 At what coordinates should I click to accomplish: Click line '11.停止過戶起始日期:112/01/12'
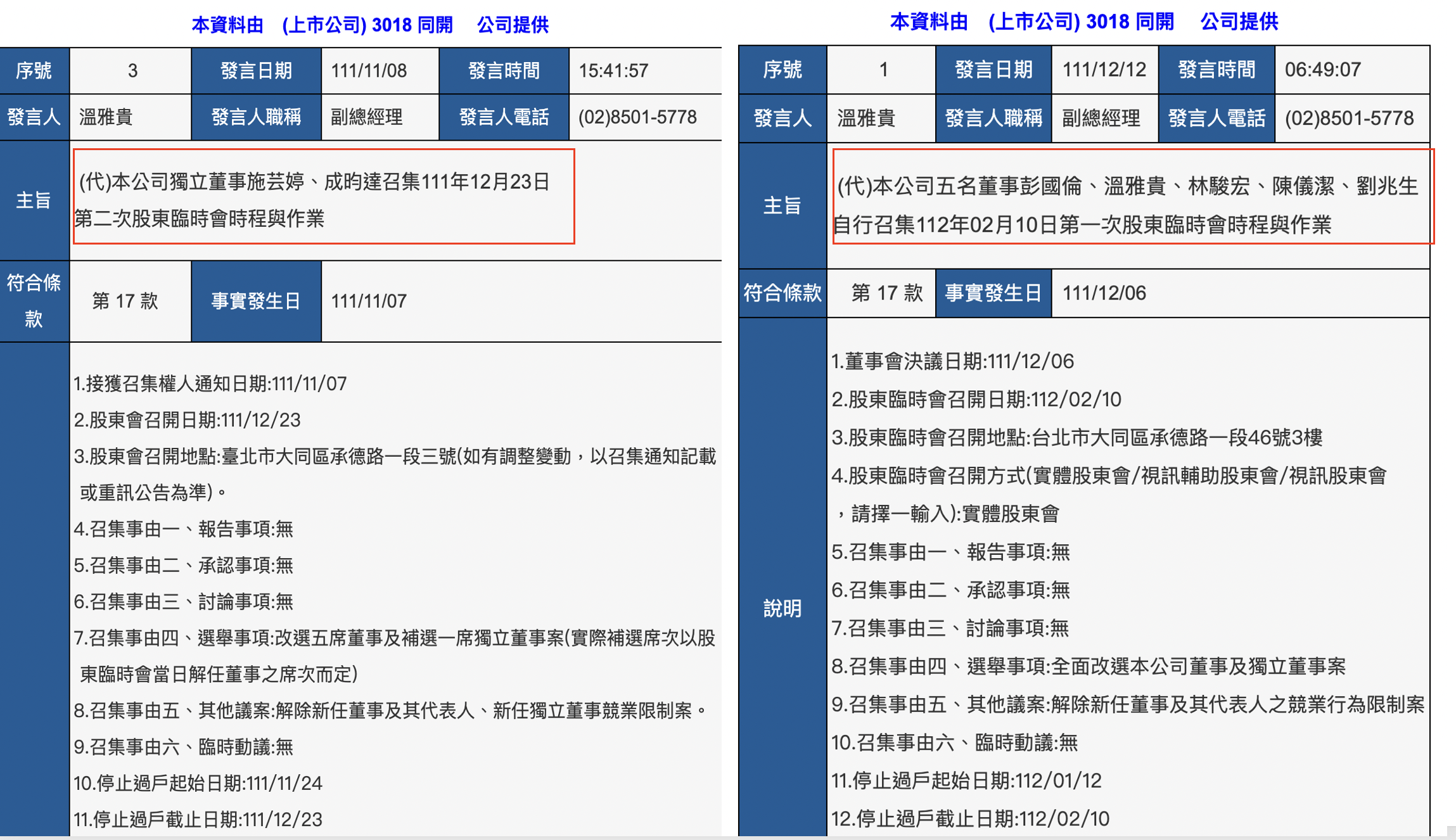point(966,780)
